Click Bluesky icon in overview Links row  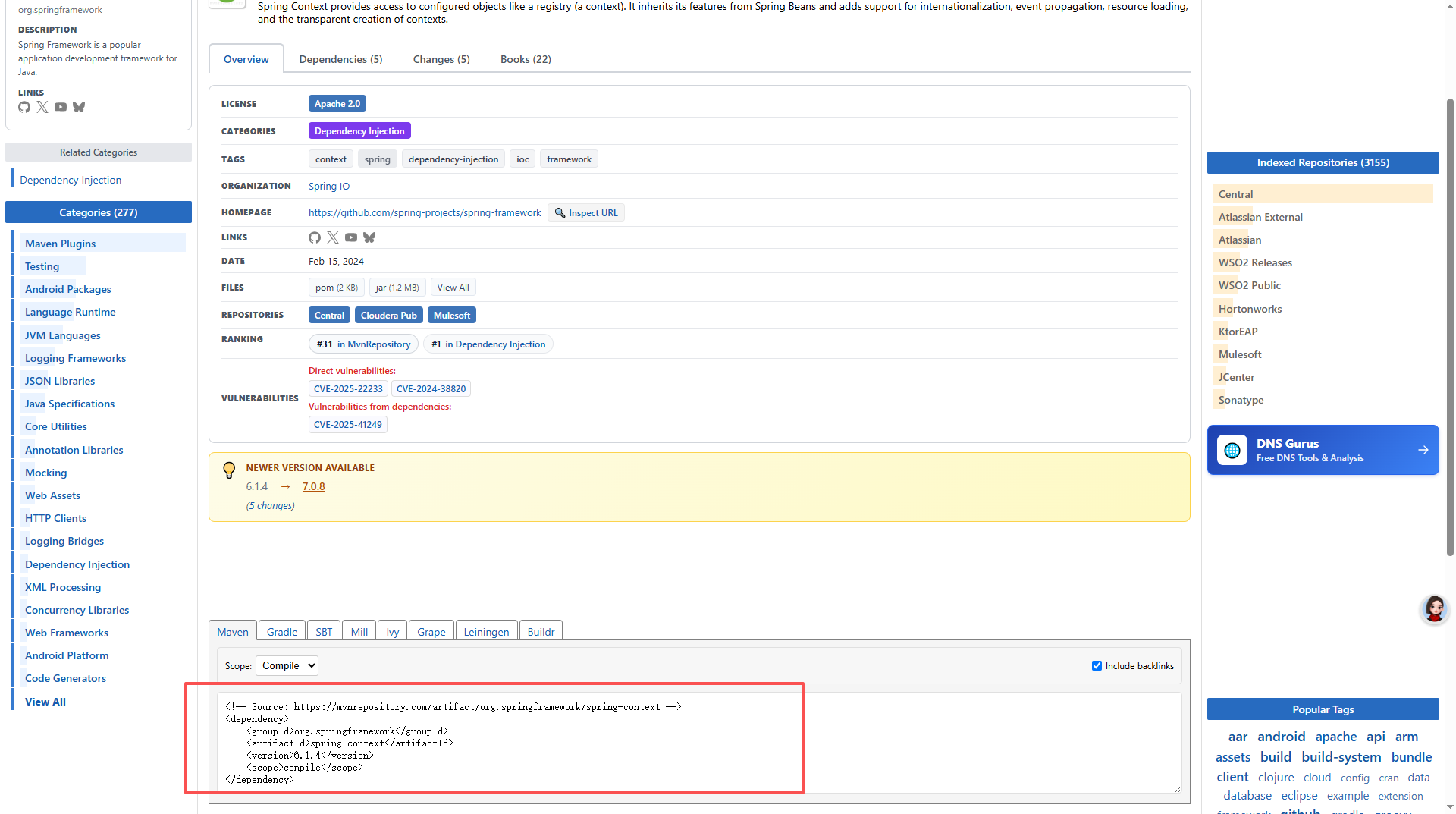369,237
